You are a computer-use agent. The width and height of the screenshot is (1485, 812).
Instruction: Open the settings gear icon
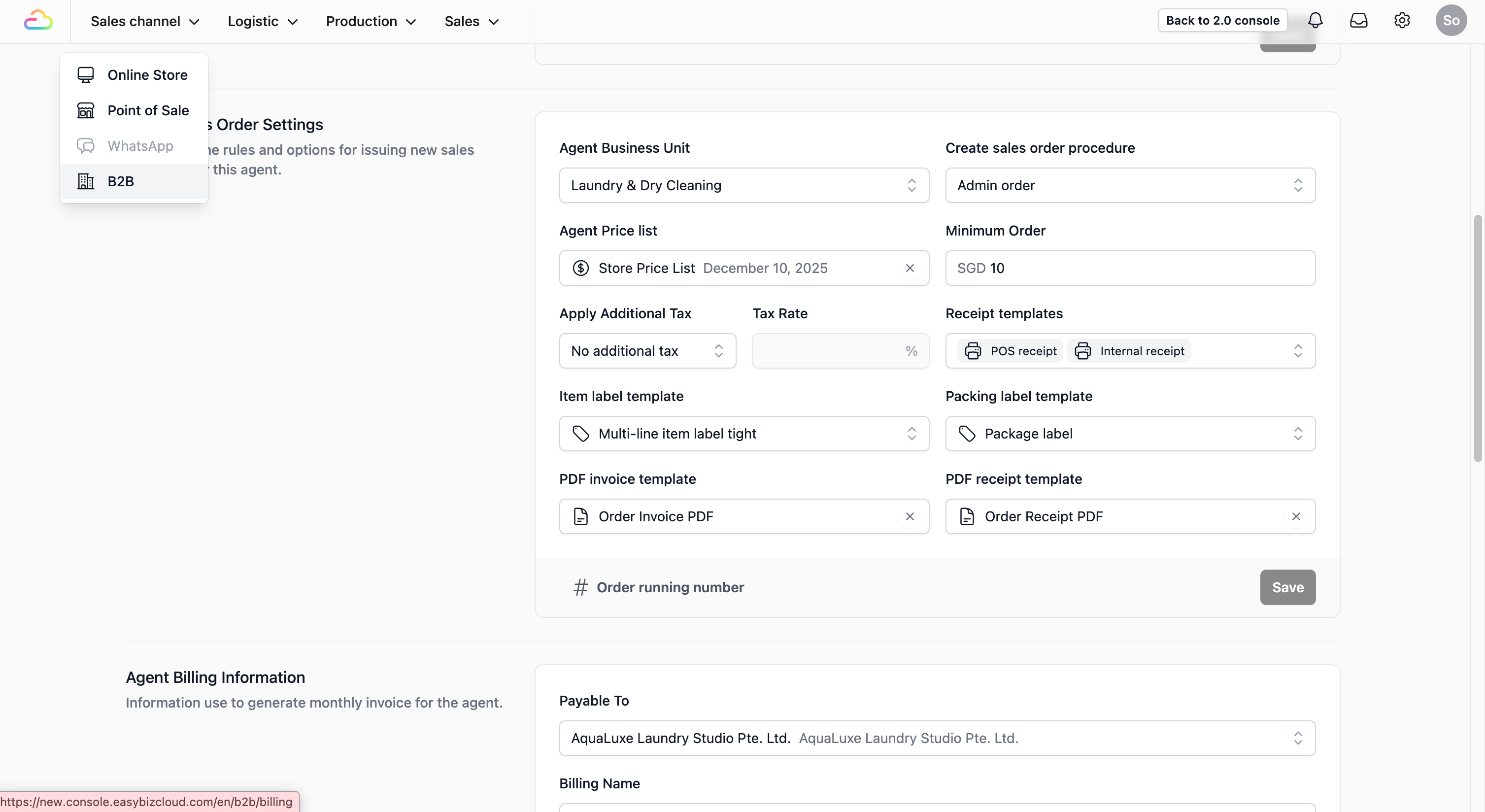(x=1402, y=21)
